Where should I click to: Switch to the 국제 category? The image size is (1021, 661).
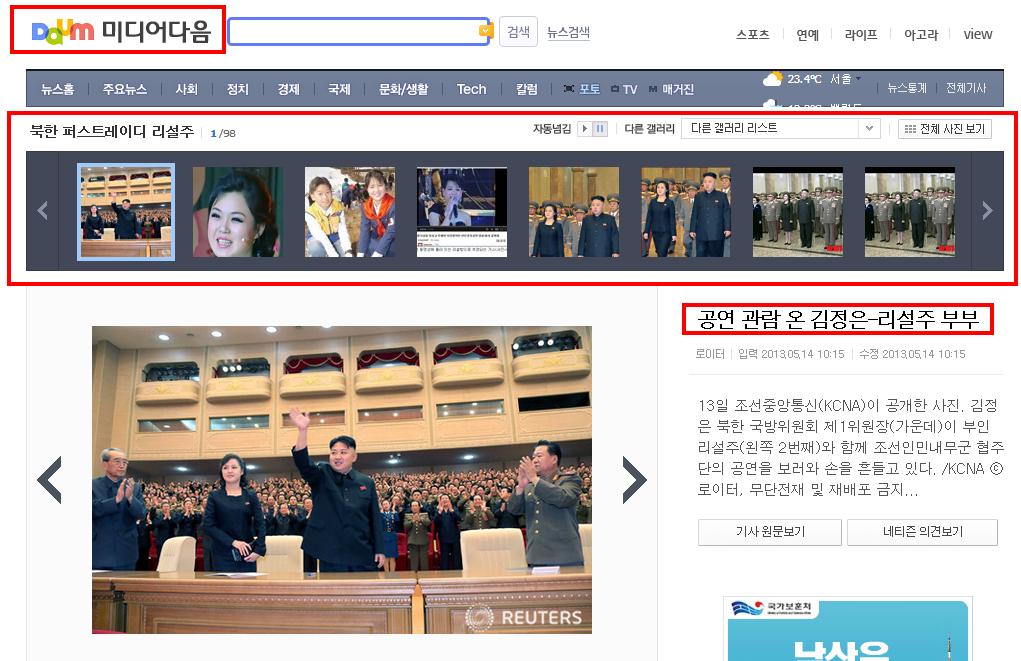(x=339, y=89)
